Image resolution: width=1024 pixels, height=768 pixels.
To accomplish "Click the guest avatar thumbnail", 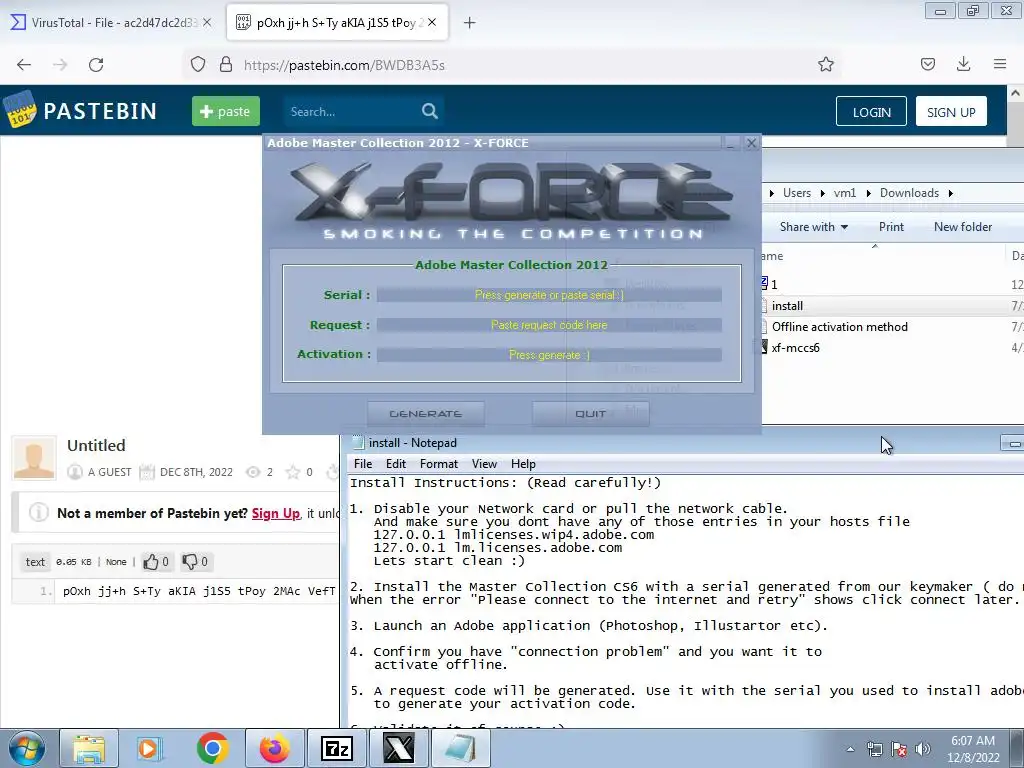I will click(34, 457).
